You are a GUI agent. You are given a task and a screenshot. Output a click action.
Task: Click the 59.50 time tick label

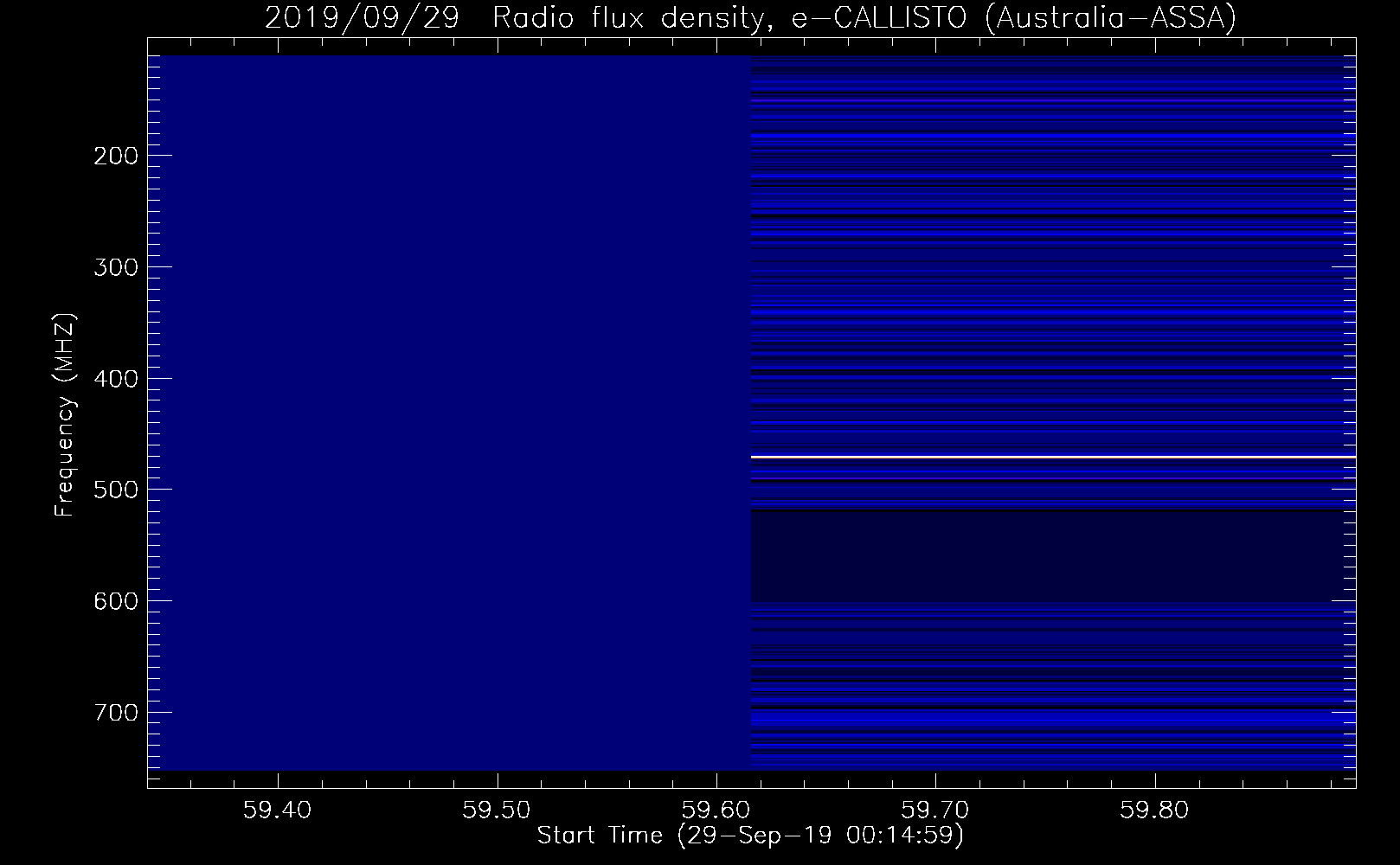click(497, 810)
